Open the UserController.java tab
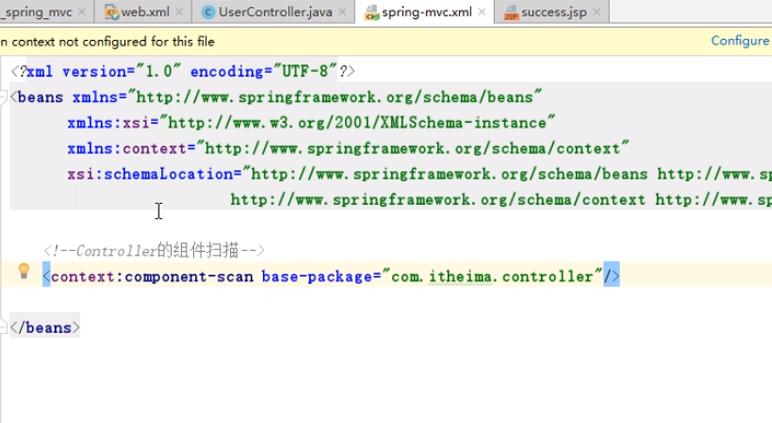This screenshot has width=772, height=423. (275, 12)
